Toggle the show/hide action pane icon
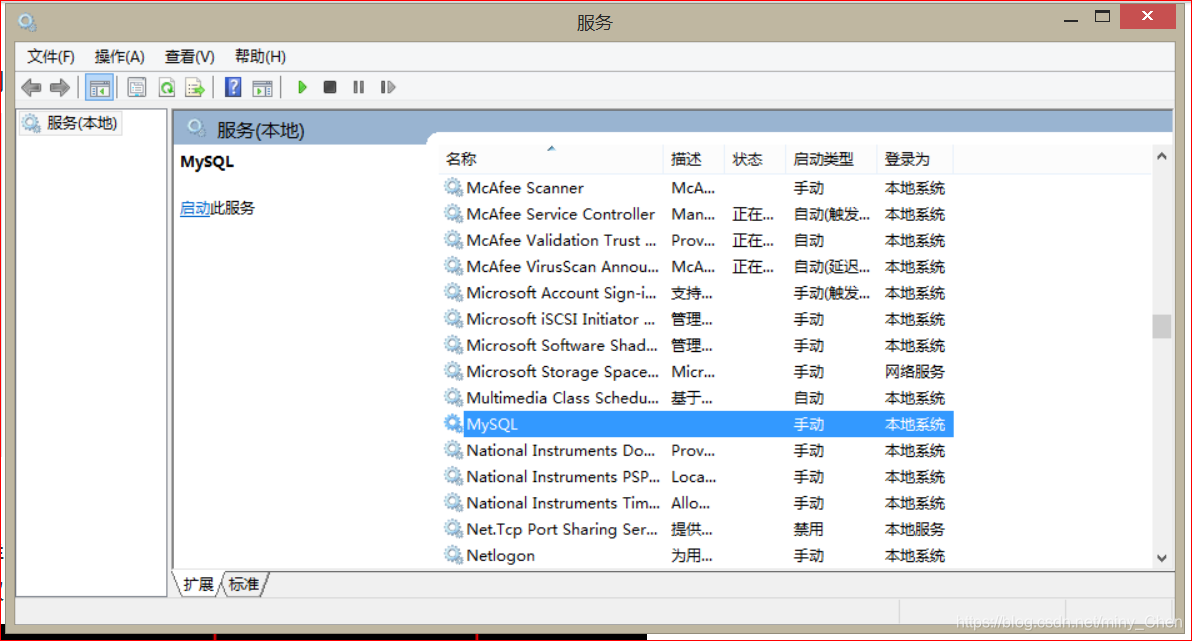Viewport: 1192px width, 641px height. tap(262, 87)
